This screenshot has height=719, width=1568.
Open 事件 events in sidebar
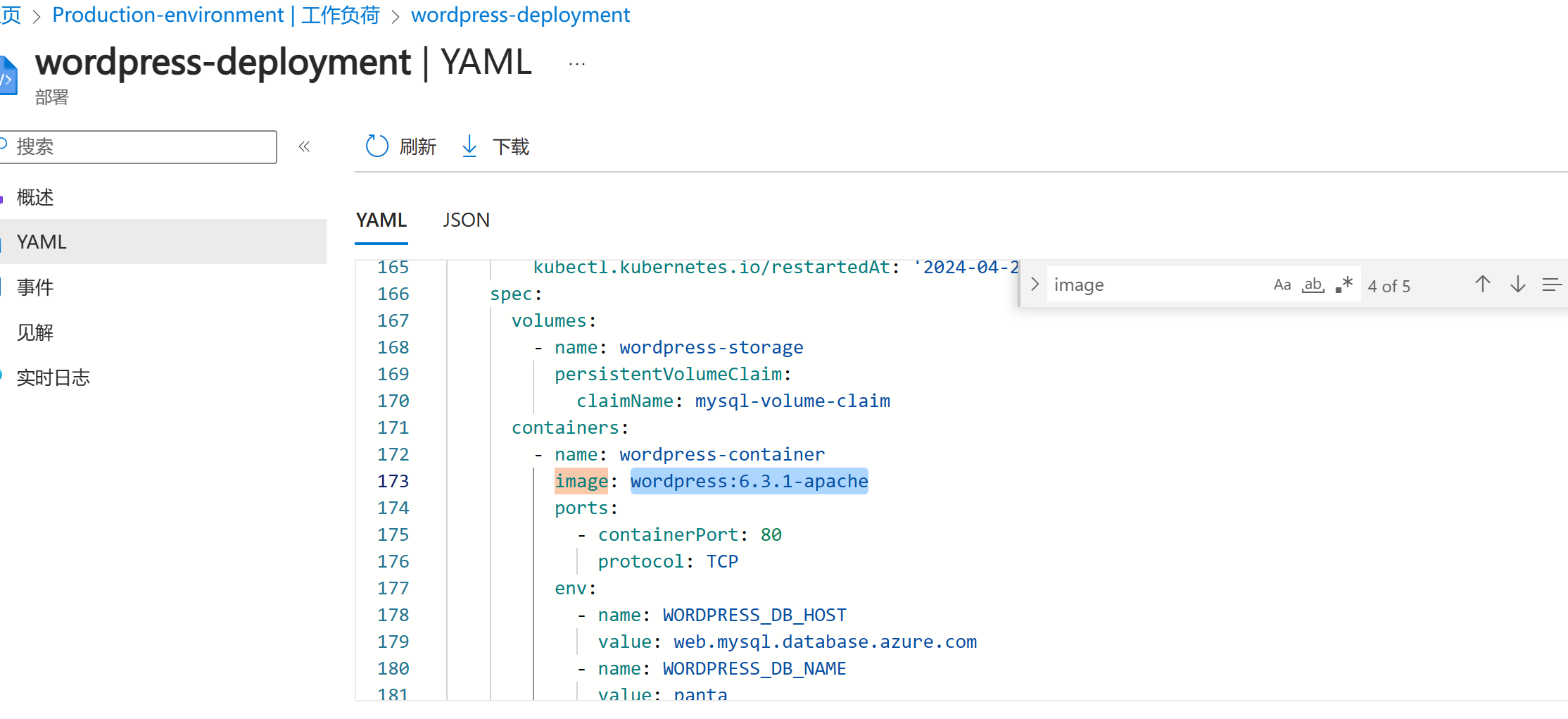click(163, 287)
